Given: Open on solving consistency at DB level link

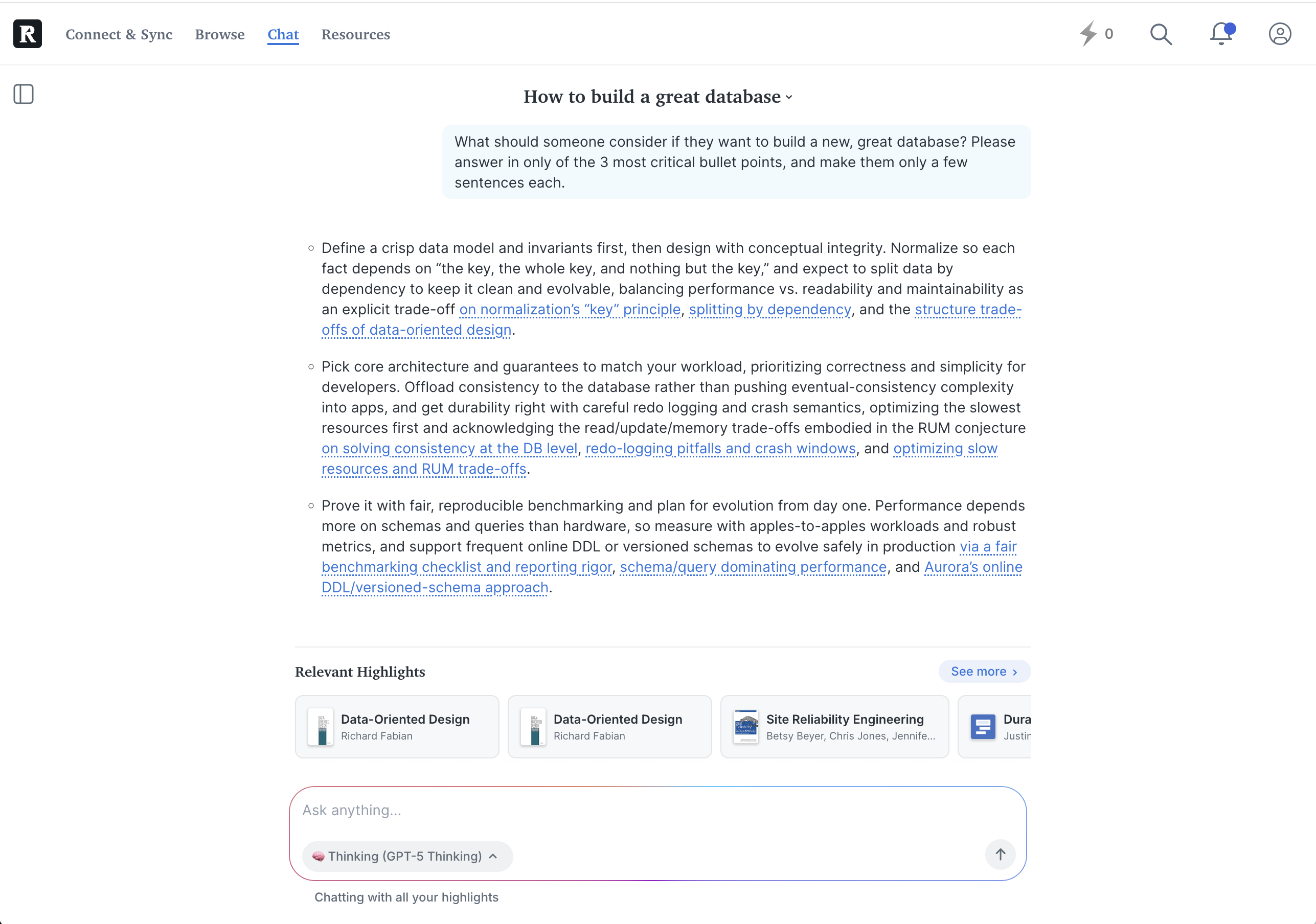Looking at the screenshot, I should pos(449,449).
